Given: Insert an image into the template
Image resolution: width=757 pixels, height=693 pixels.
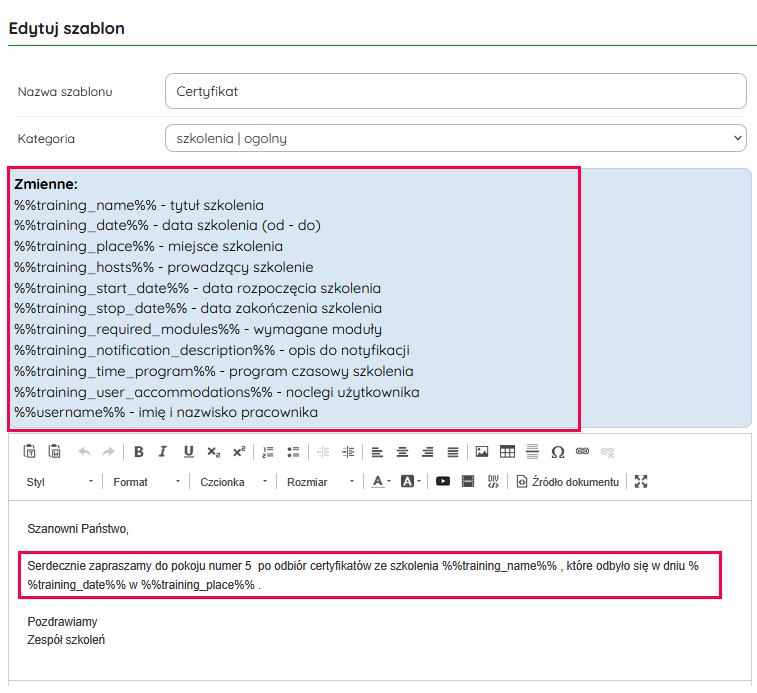Looking at the screenshot, I should pos(482,452).
